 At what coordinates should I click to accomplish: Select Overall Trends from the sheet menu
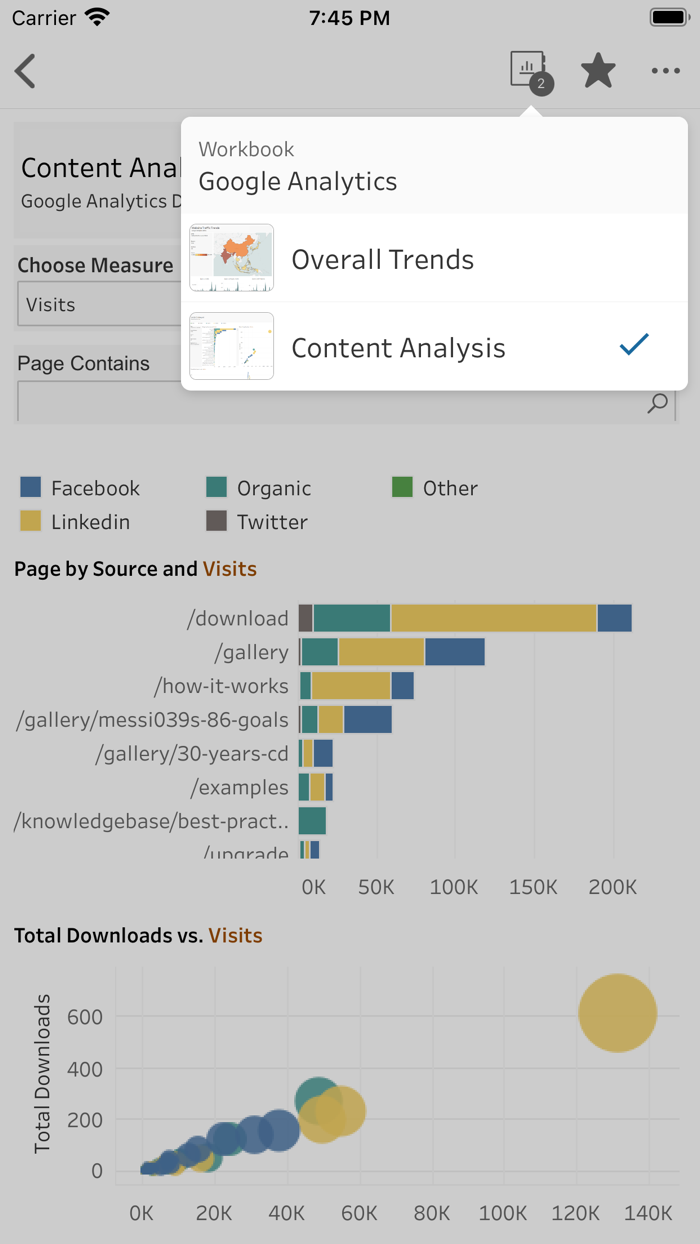pyautogui.click(x=381, y=258)
